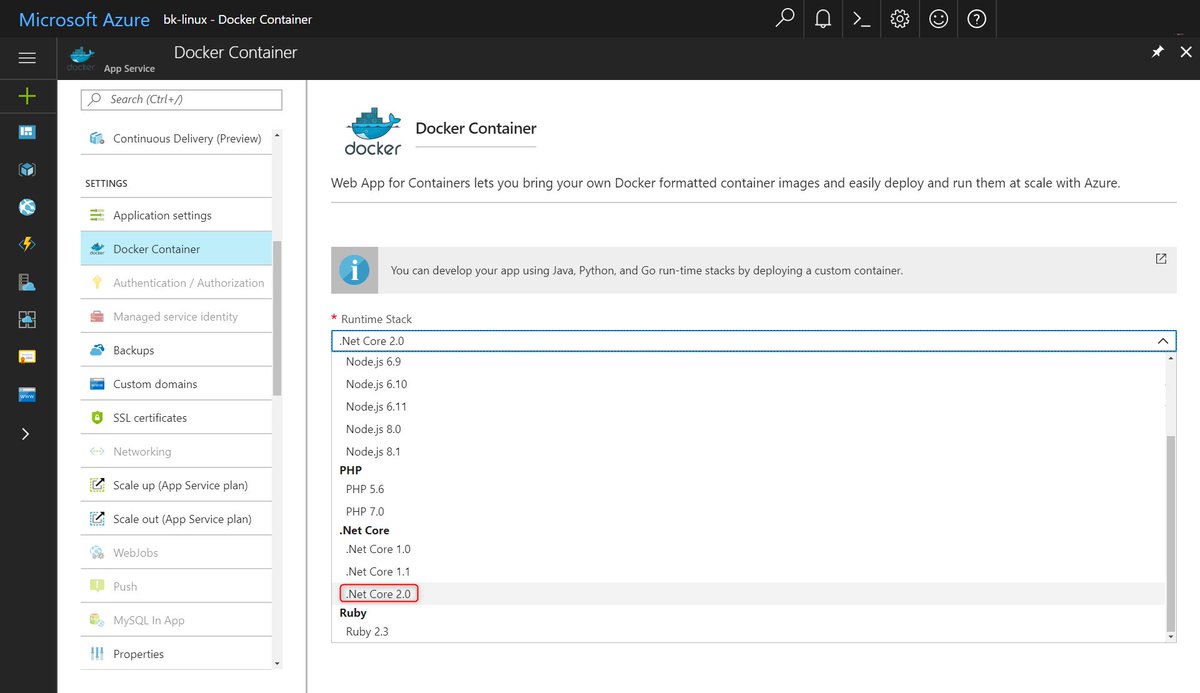Click the Search (Ctrl+/) box

[181, 99]
